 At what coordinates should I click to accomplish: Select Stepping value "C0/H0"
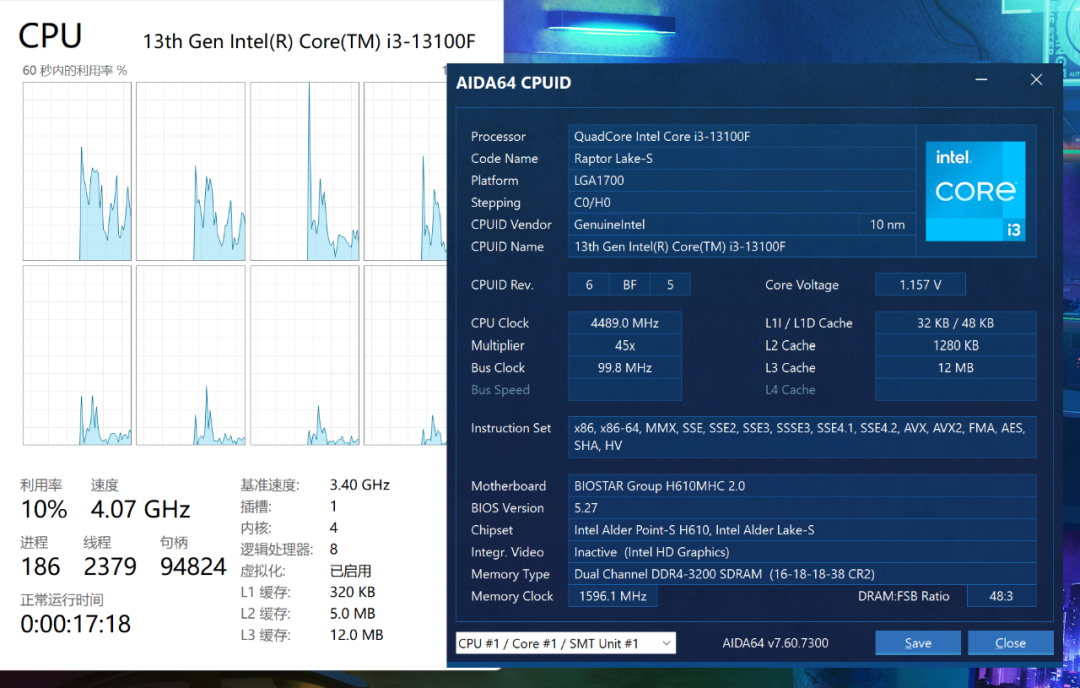click(742, 202)
